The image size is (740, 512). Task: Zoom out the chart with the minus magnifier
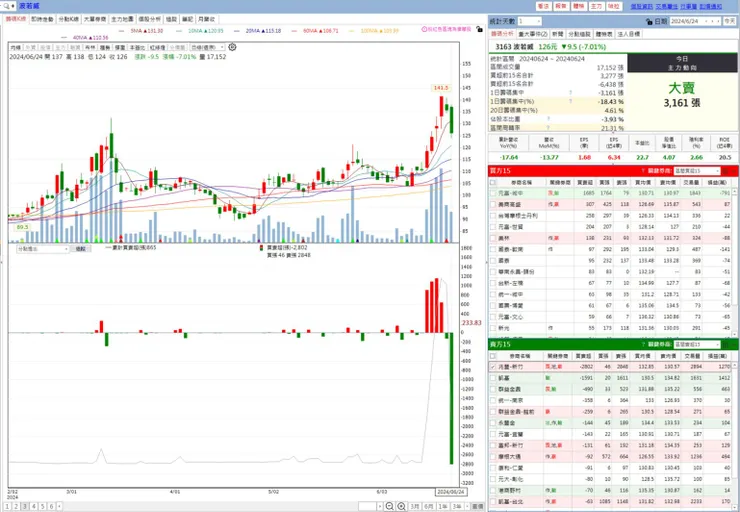tap(389, 506)
